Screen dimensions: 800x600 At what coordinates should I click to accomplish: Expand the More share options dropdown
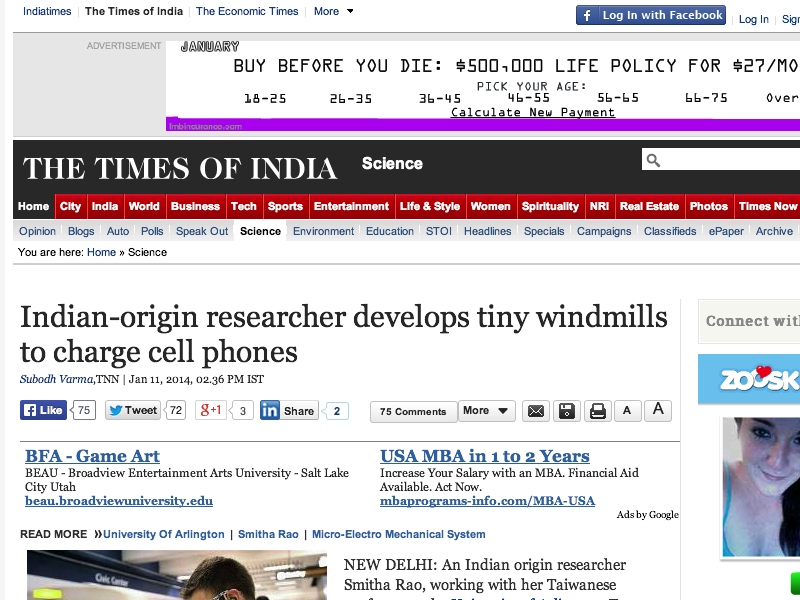pyautogui.click(x=486, y=411)
